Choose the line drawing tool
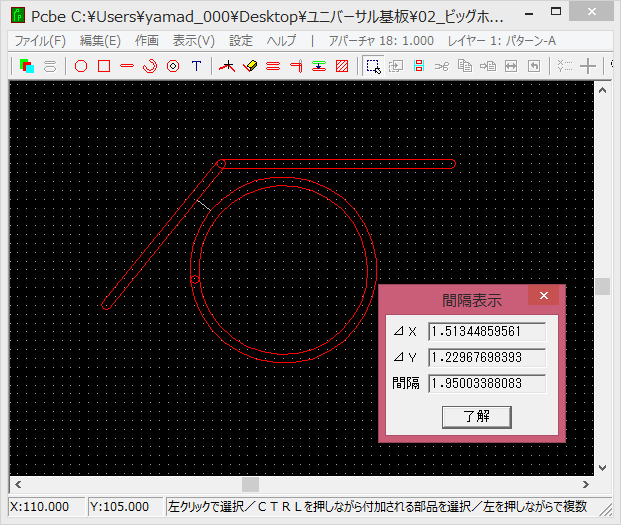This screenshot has width=621, height=525. [x=127, y=66]
